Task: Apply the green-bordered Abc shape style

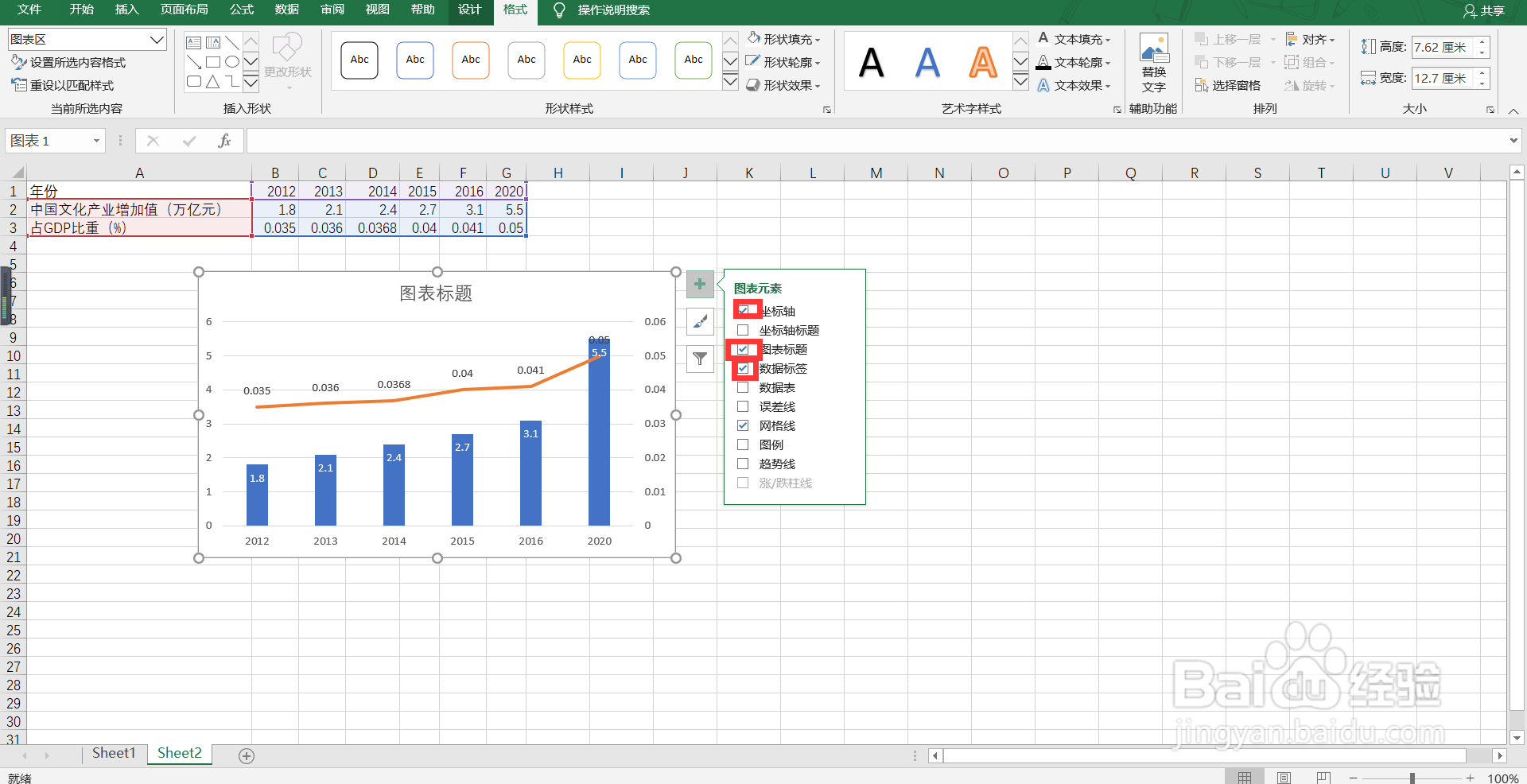Action: click(x=694, y=60)
